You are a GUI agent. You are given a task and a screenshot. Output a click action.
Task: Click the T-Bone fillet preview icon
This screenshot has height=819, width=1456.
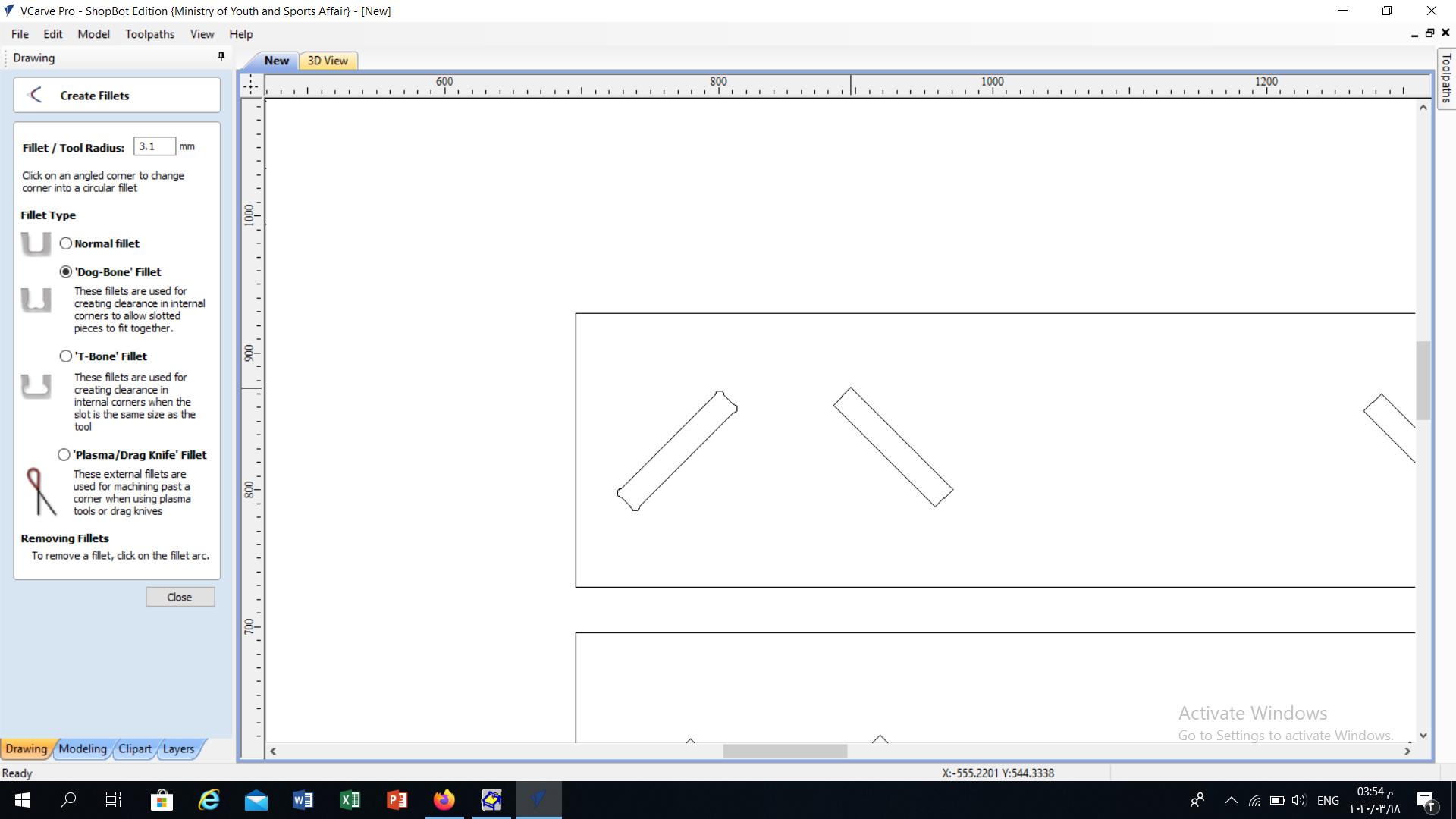point(36,386)
